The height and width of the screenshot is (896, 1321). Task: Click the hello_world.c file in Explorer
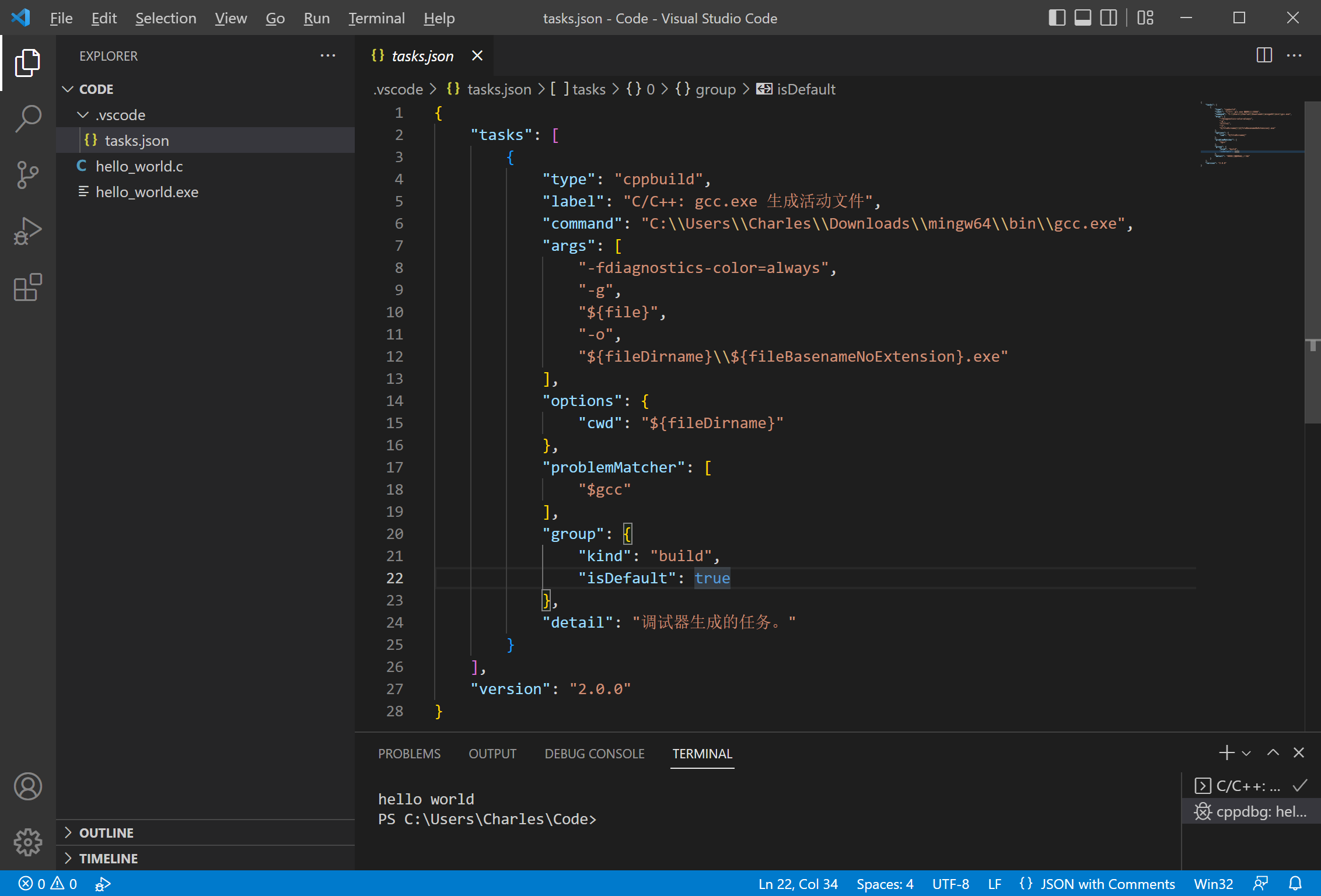click(x=139, y=166)
